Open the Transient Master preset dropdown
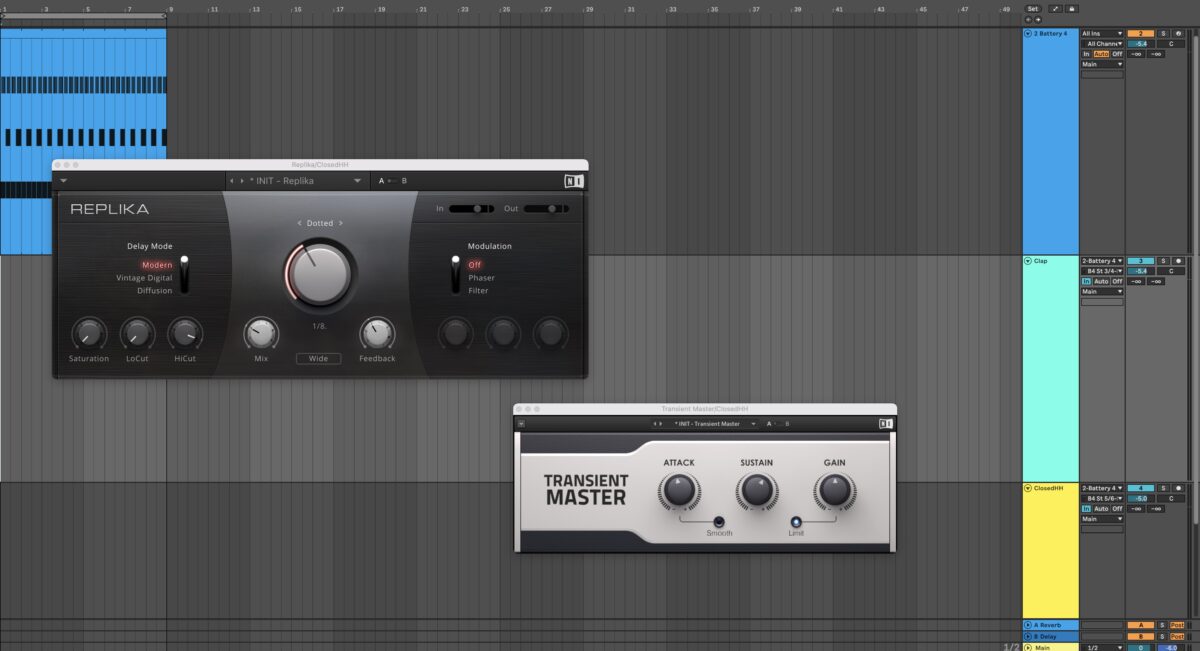Viewport: 1200px width, 651px height. 753,424
